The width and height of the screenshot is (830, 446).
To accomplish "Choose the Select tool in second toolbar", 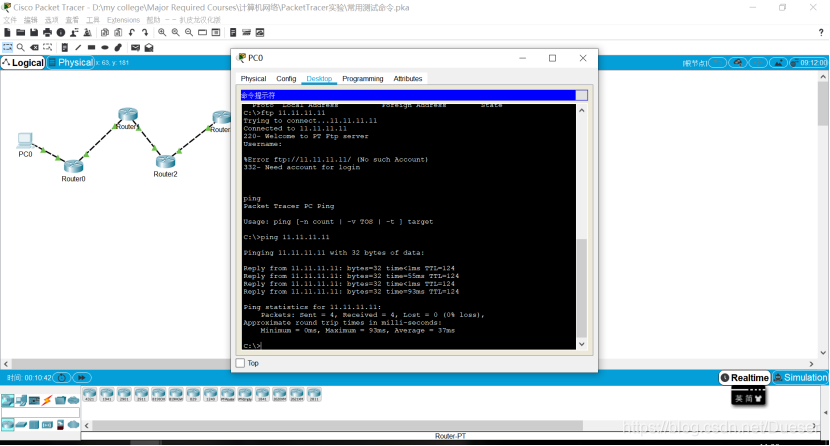I will coord(7,48).
